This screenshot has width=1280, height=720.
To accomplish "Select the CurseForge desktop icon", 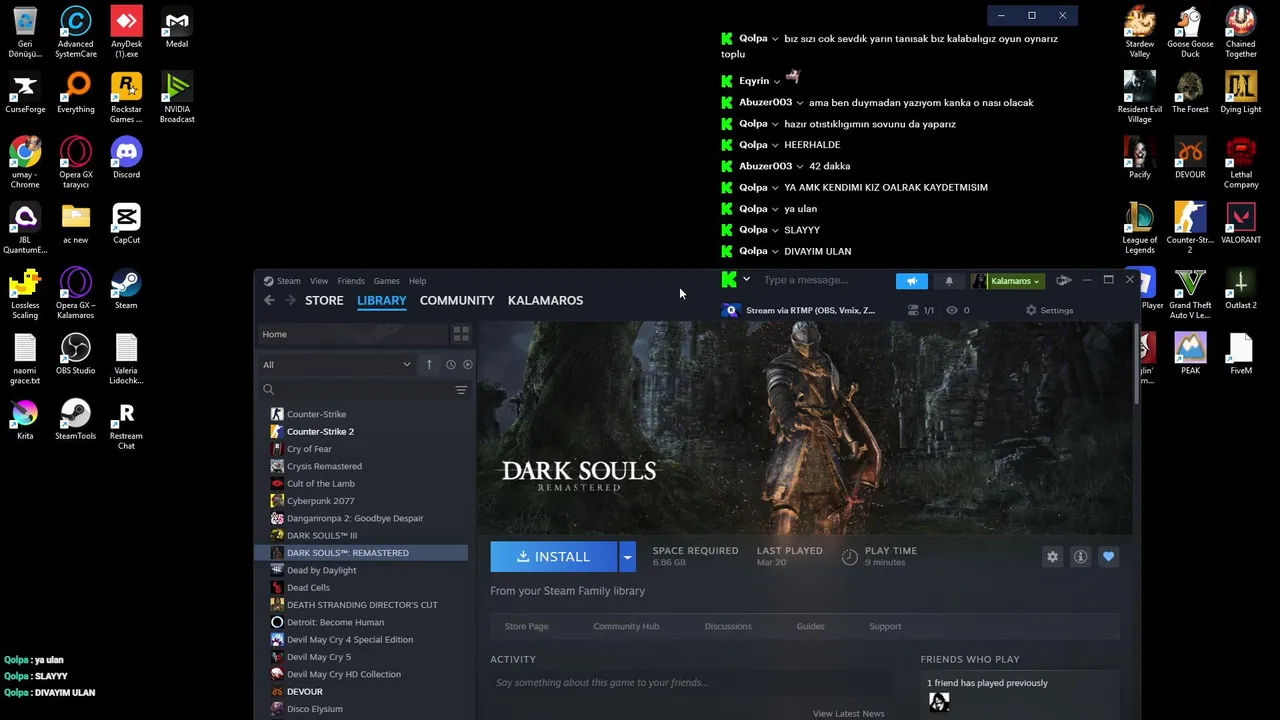I will (25, 93).
